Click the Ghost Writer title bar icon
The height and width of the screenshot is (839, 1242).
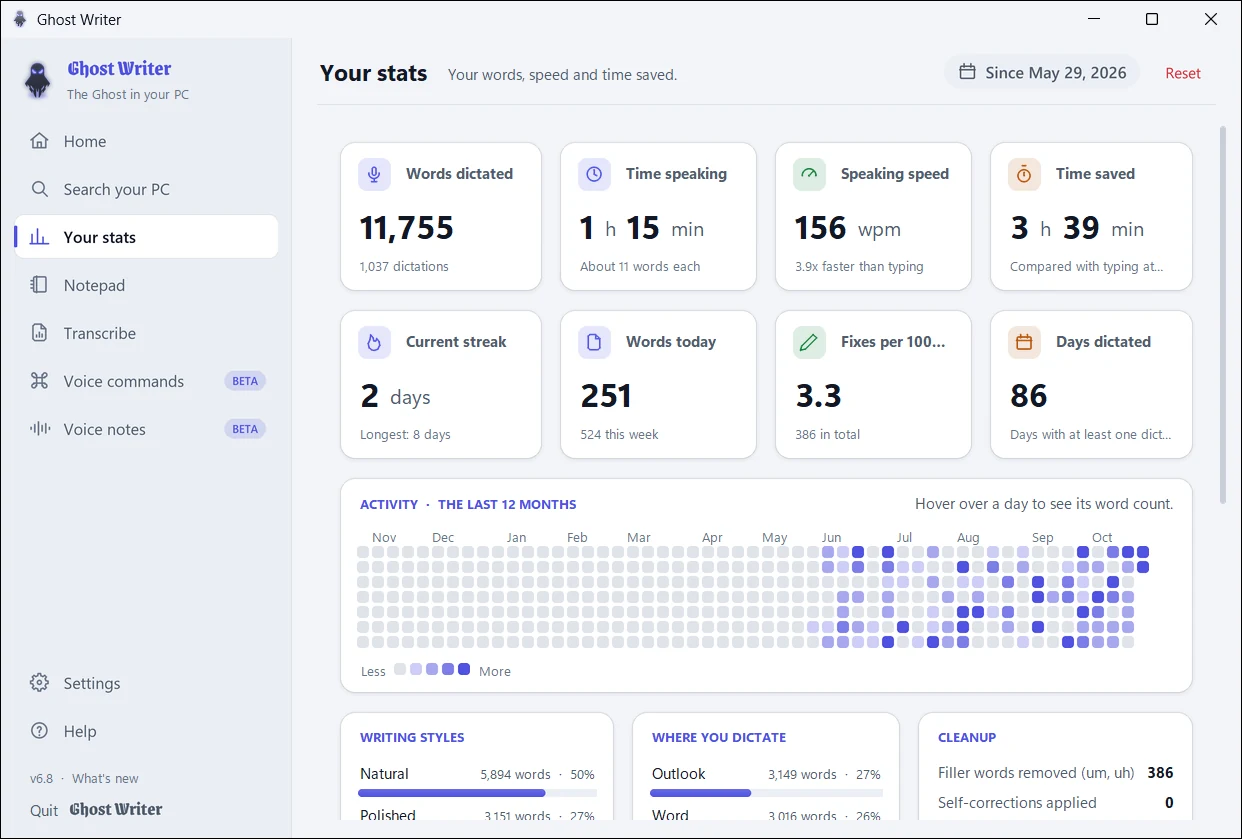pos(20,19)
